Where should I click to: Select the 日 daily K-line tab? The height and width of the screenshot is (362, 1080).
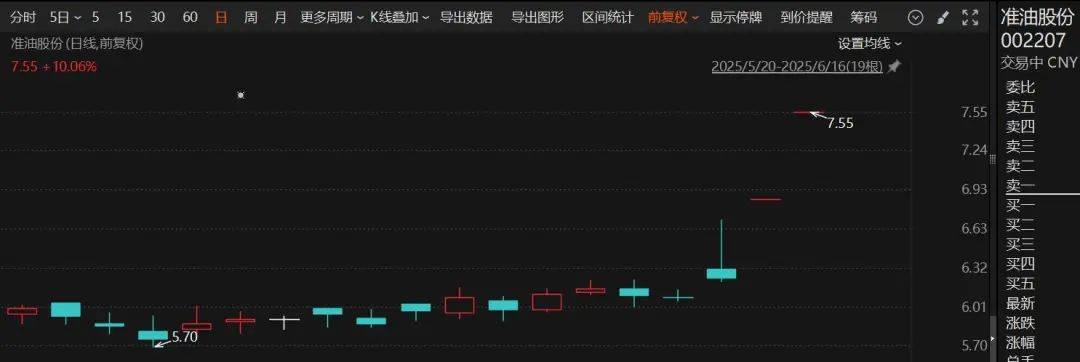(221, 18)
